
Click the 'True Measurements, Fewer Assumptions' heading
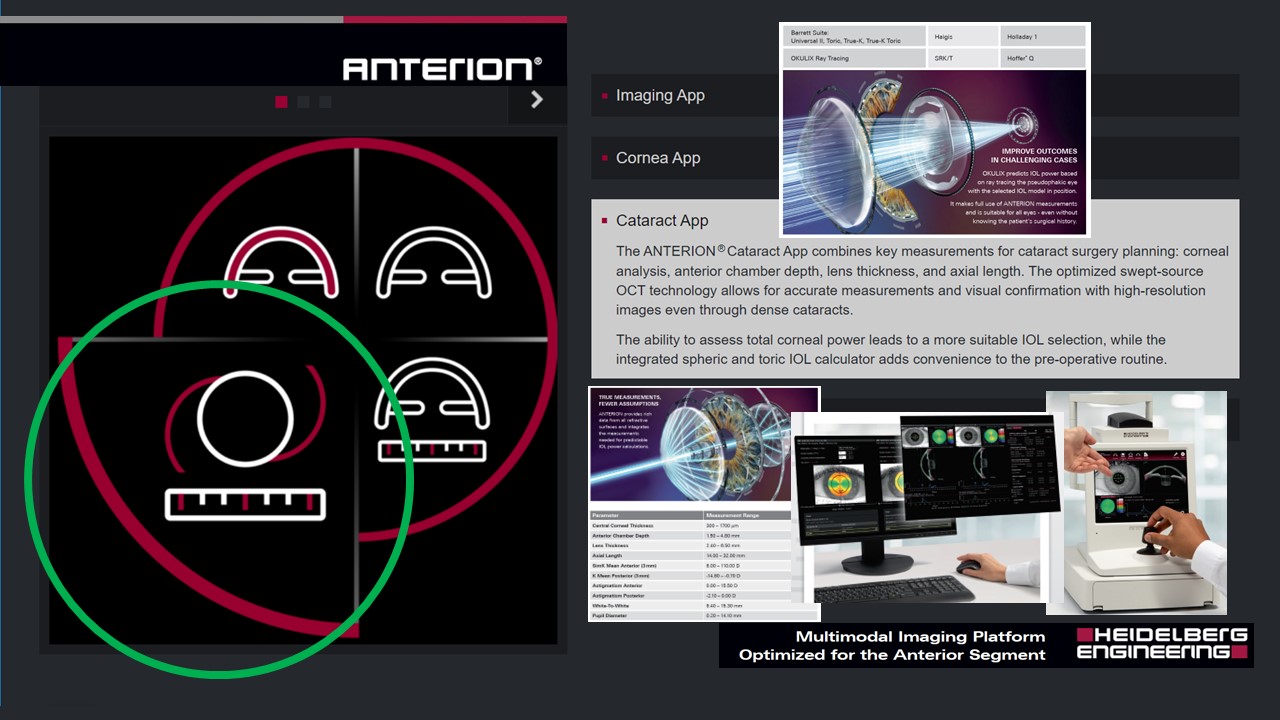628,400
